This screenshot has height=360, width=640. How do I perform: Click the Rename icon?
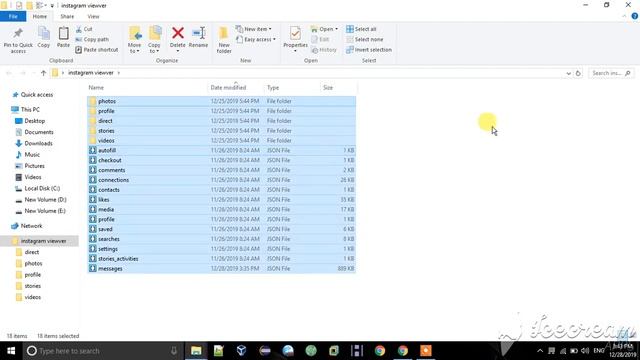(x=198, y=38)
